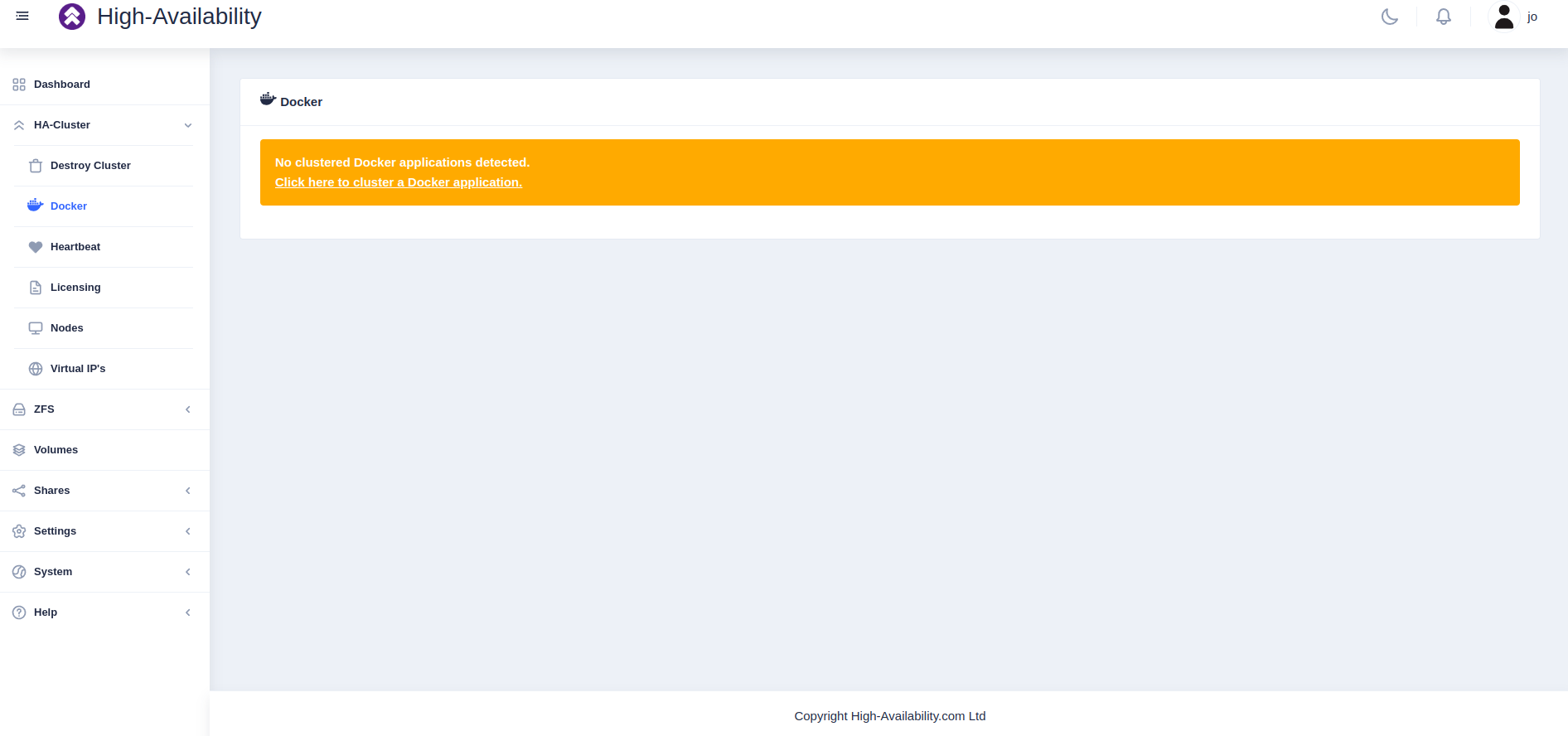Click the Settings gear icon
The image size is (1568, 736).
click(x=19, y=531)
